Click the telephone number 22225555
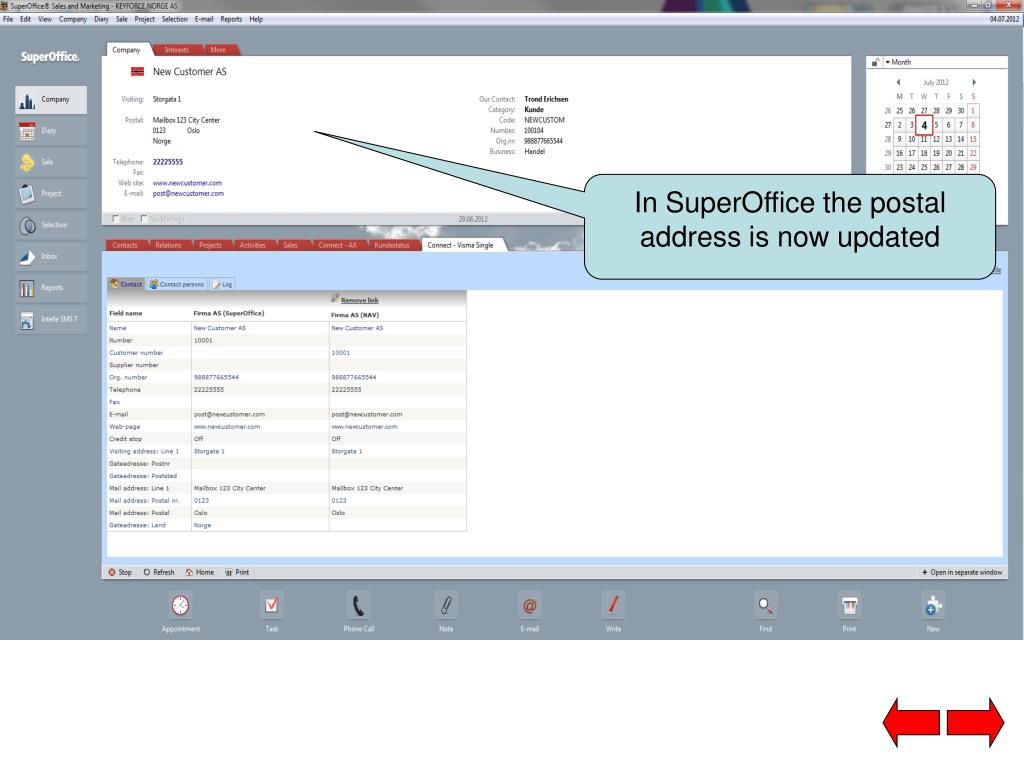This screenshot has height=768, width=1024. (168, 162)
